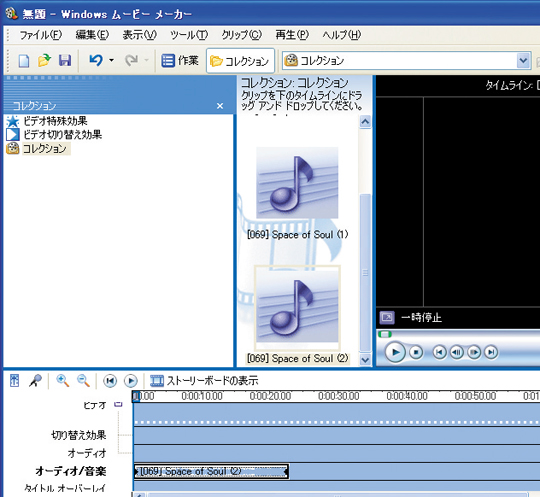Click the Movie Maker title bar icon

[11, 13]
